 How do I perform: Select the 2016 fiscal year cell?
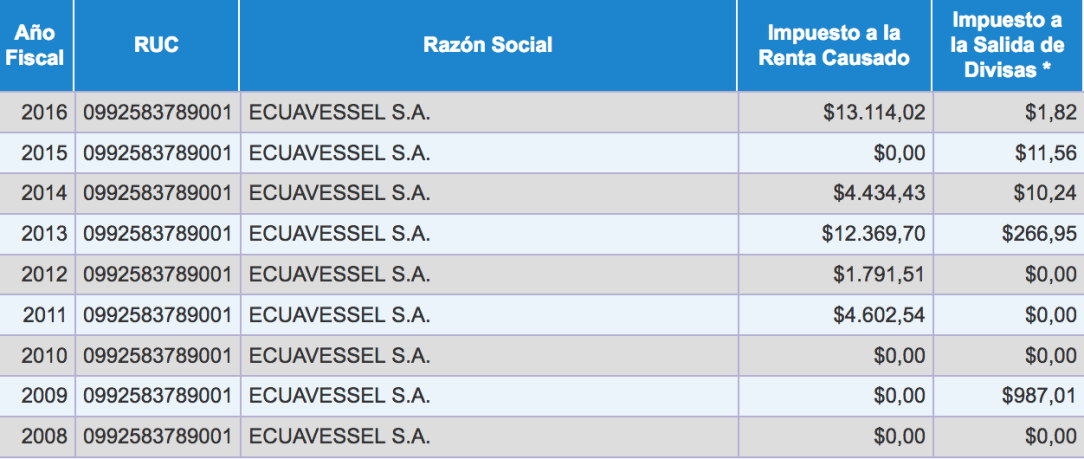[44, 113]
